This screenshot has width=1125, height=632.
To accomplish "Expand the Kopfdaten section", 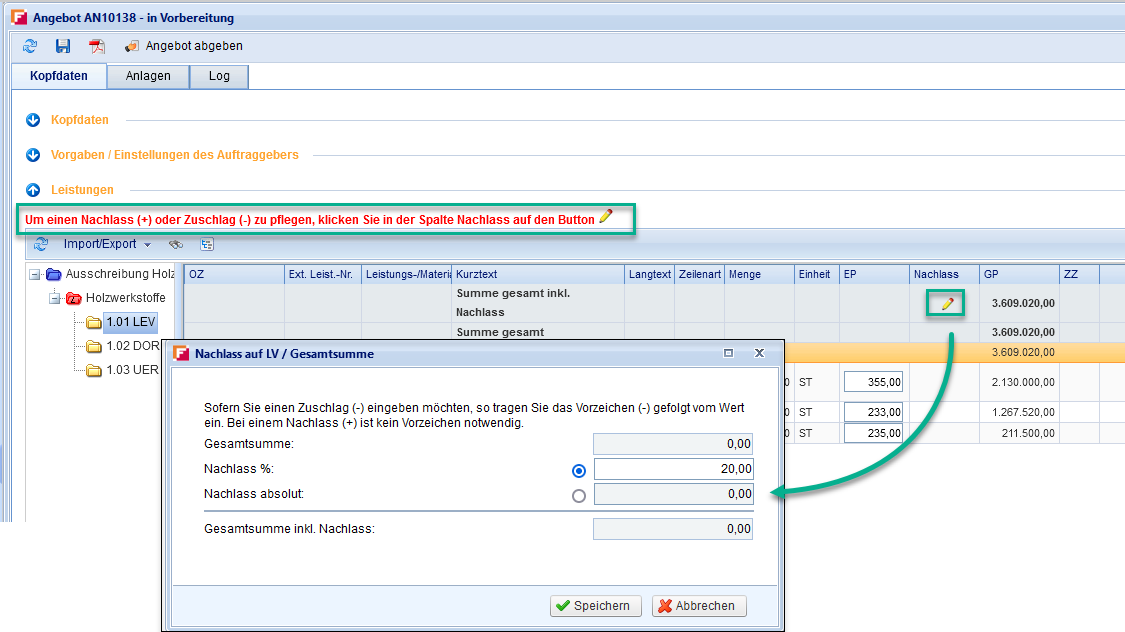I will tap(32, 120).
